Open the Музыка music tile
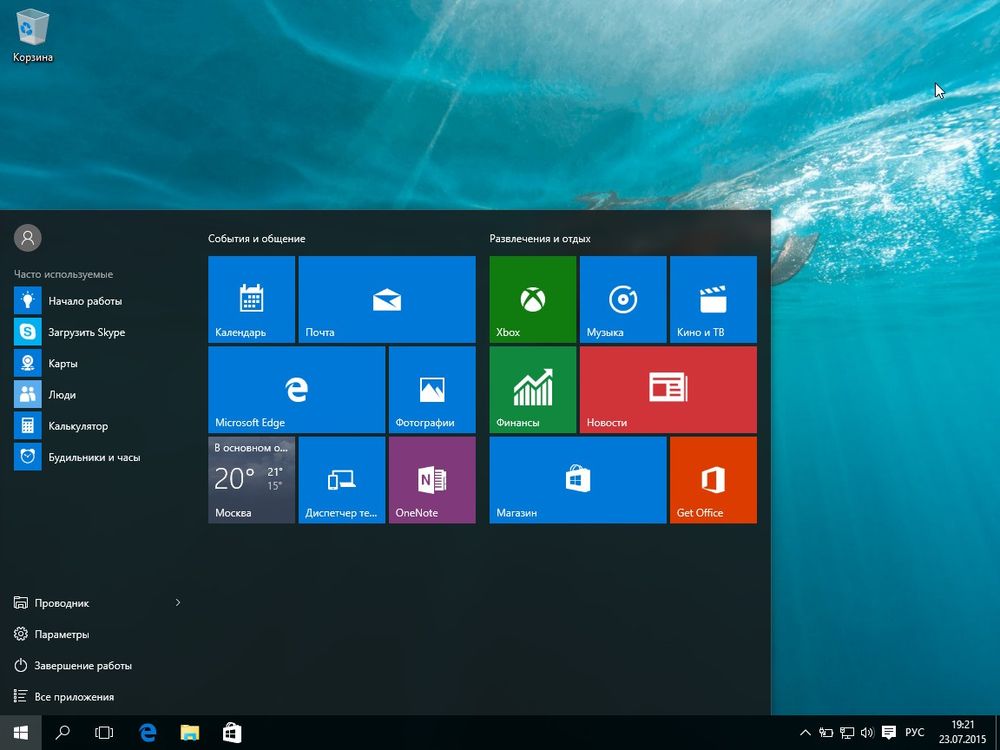Viewport: 1000px width, 750px height. click(x=622, y=299)
